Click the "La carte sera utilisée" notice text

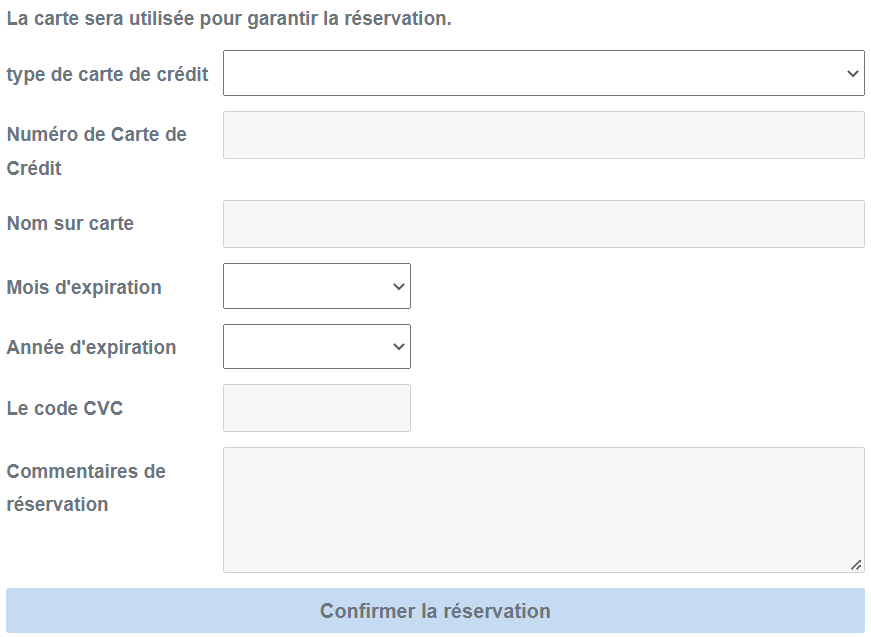pos(229,19)
